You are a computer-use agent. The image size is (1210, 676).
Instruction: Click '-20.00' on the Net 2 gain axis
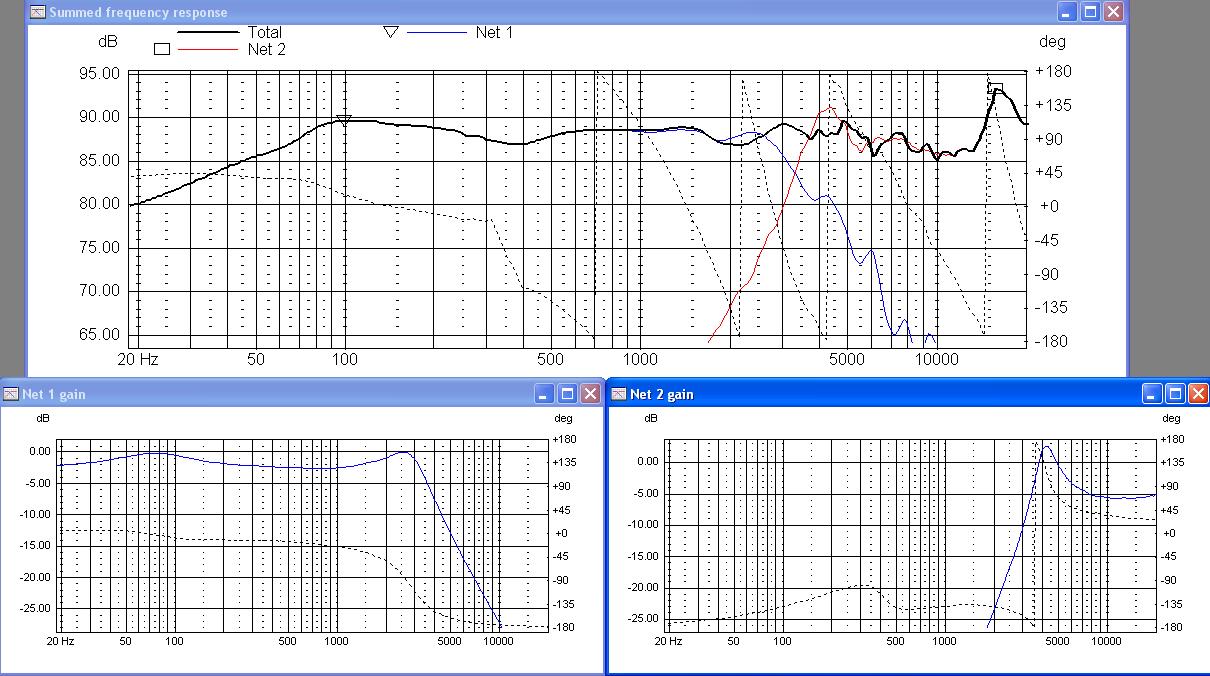643,588
